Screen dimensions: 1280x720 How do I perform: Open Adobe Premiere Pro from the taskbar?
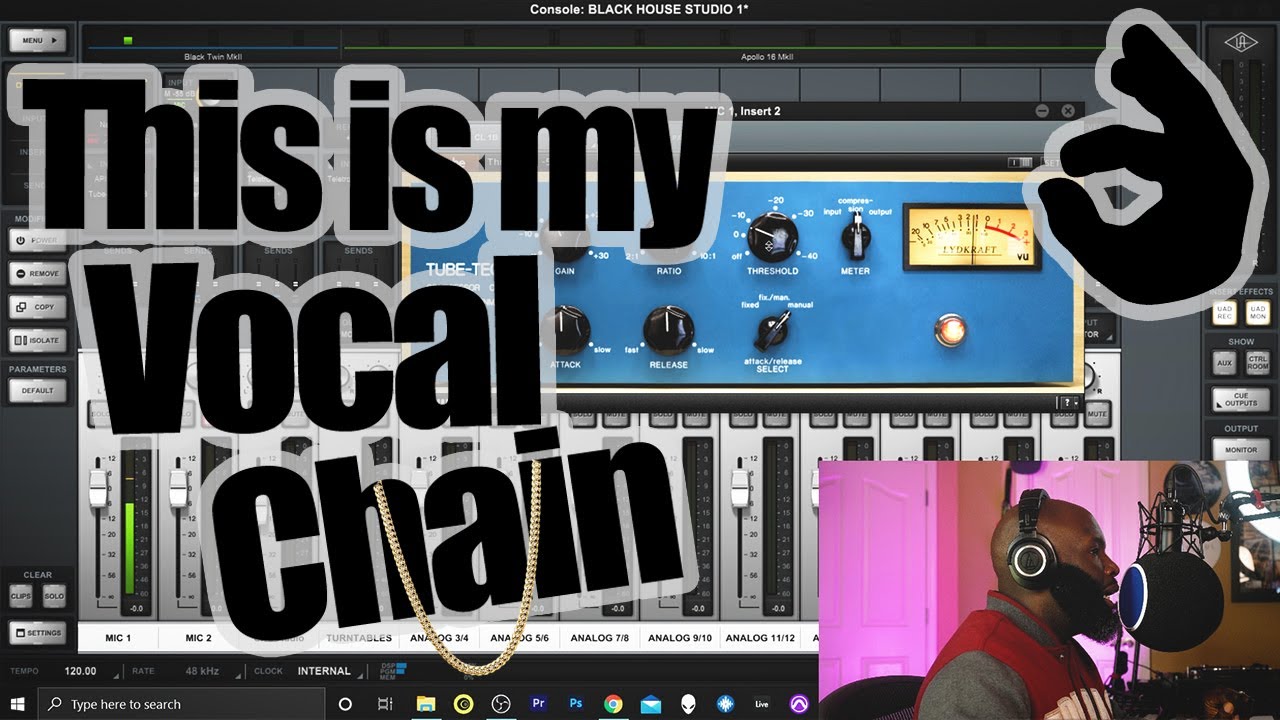[x=539, y=704]
